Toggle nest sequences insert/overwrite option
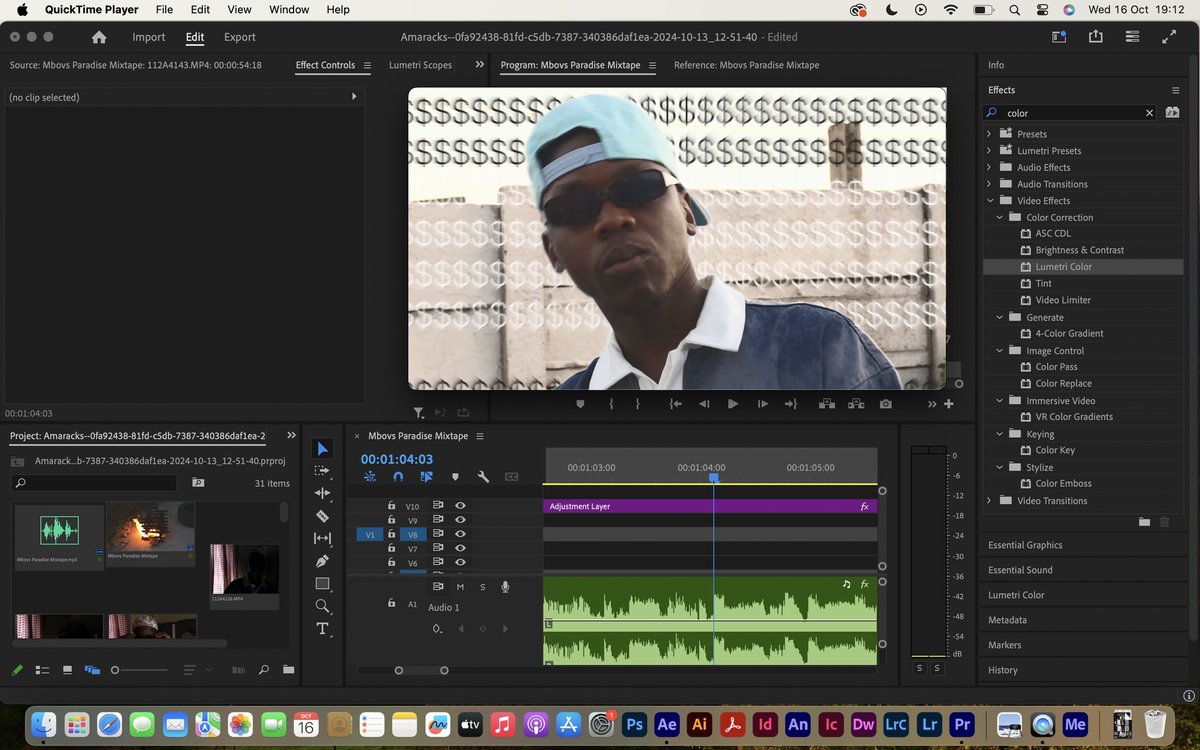1200x750 pixels. (370, 477)
